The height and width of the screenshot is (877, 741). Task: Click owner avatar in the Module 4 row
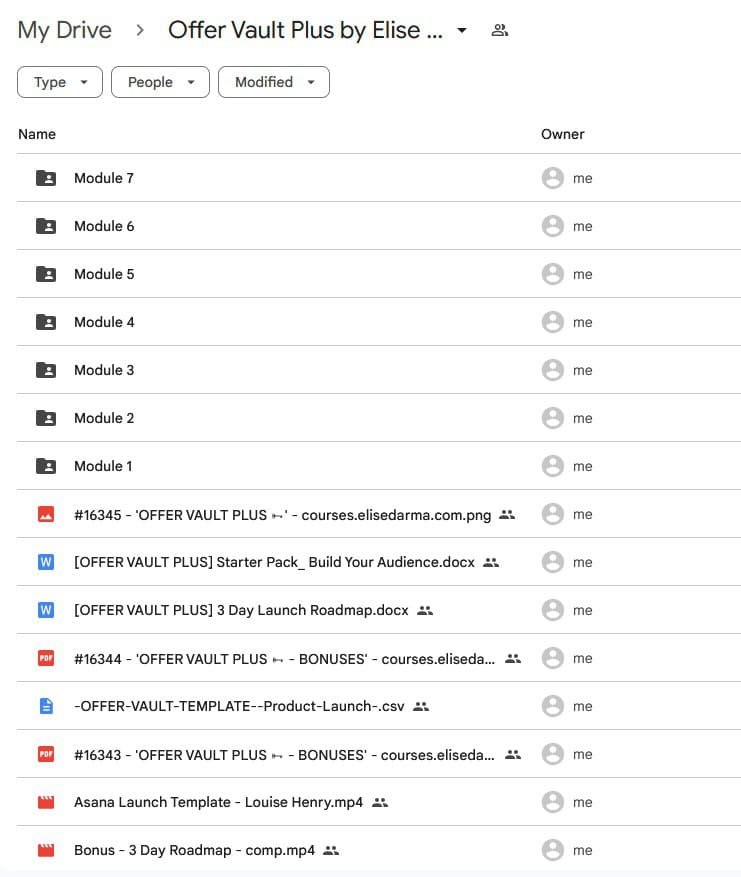point(552,322)
